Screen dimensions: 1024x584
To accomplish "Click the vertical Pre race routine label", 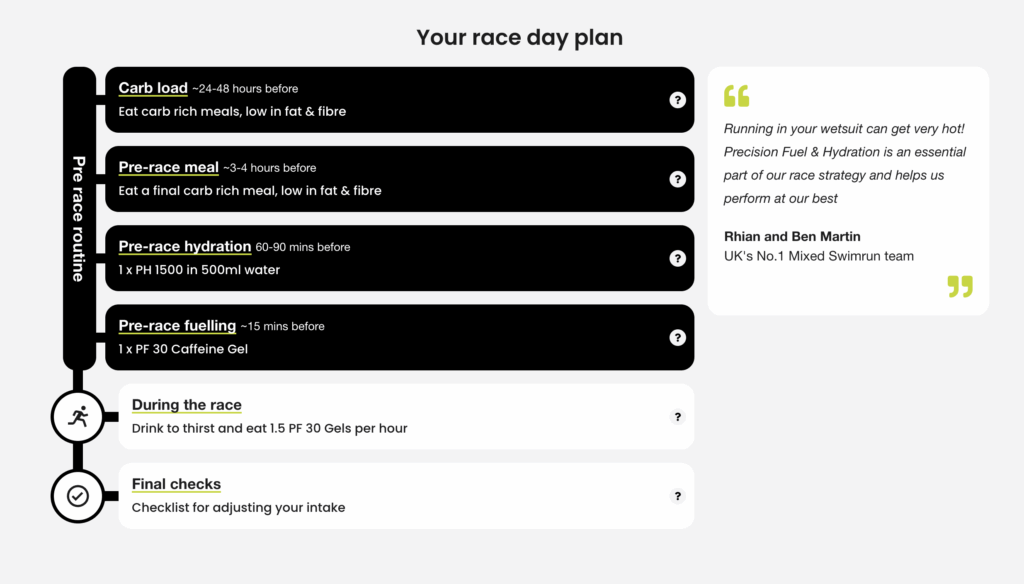I will [79, 218].
